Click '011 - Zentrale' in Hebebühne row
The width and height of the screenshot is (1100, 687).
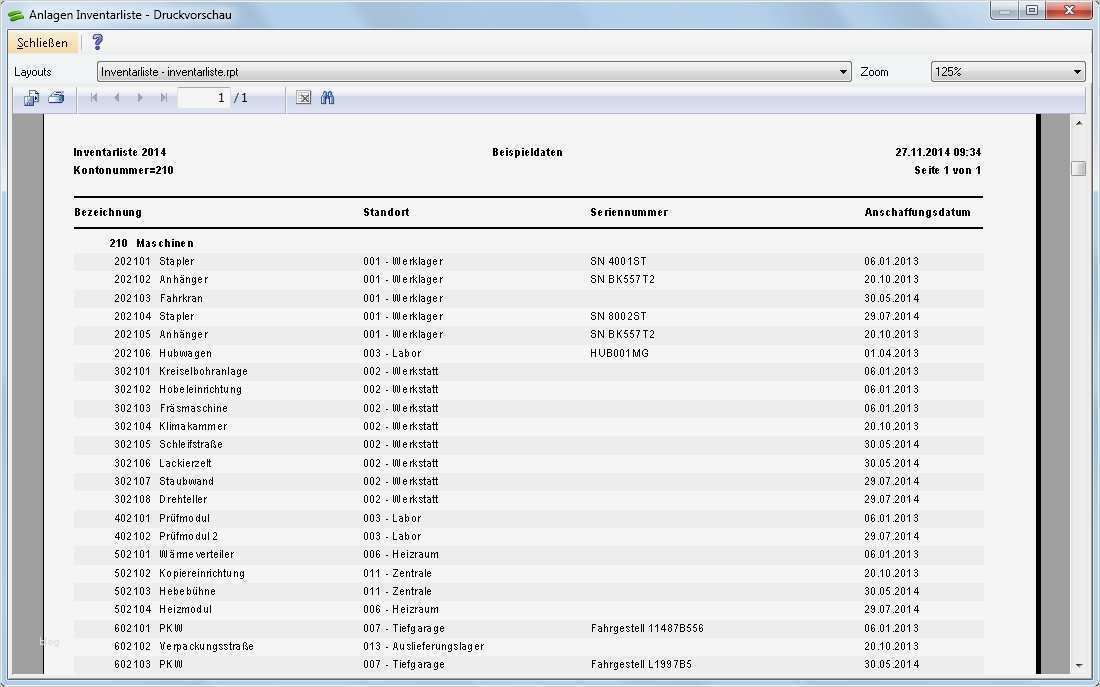[x=397, y=592]
